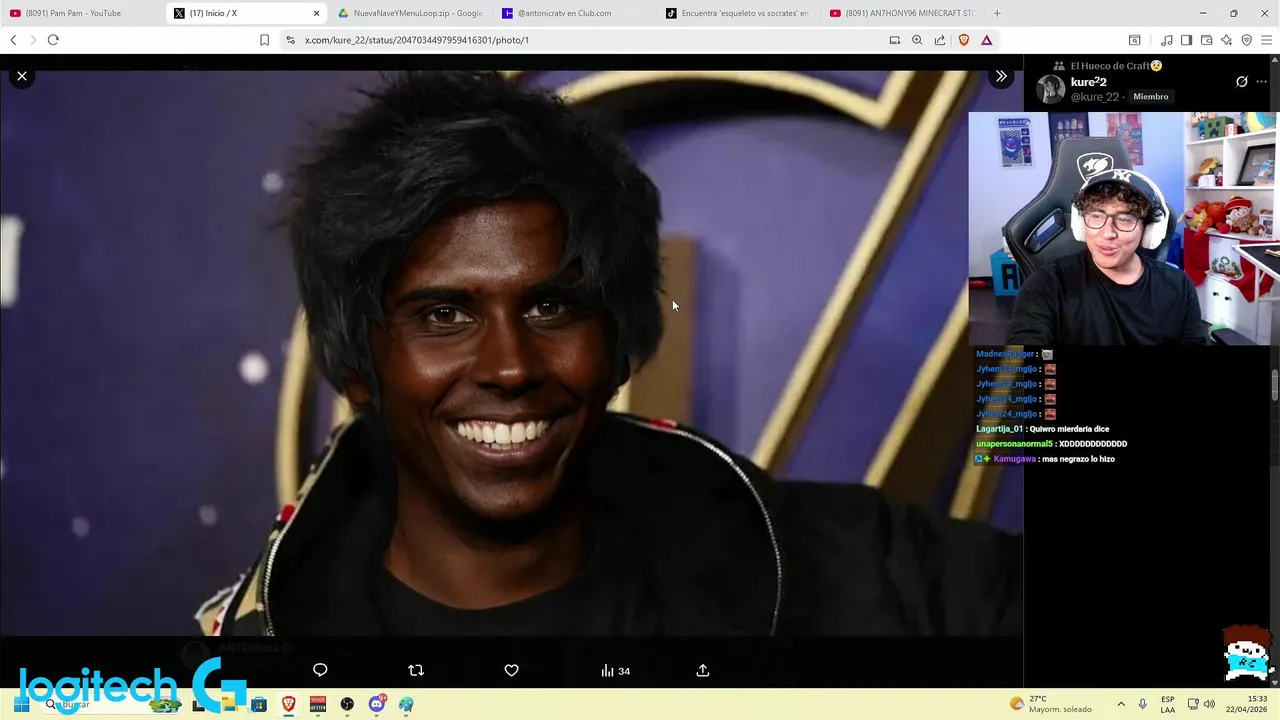The width and height of the screenshot is (1280, 720).
Task: Like the photo with the heart icon
Action: tap(511, 670)
